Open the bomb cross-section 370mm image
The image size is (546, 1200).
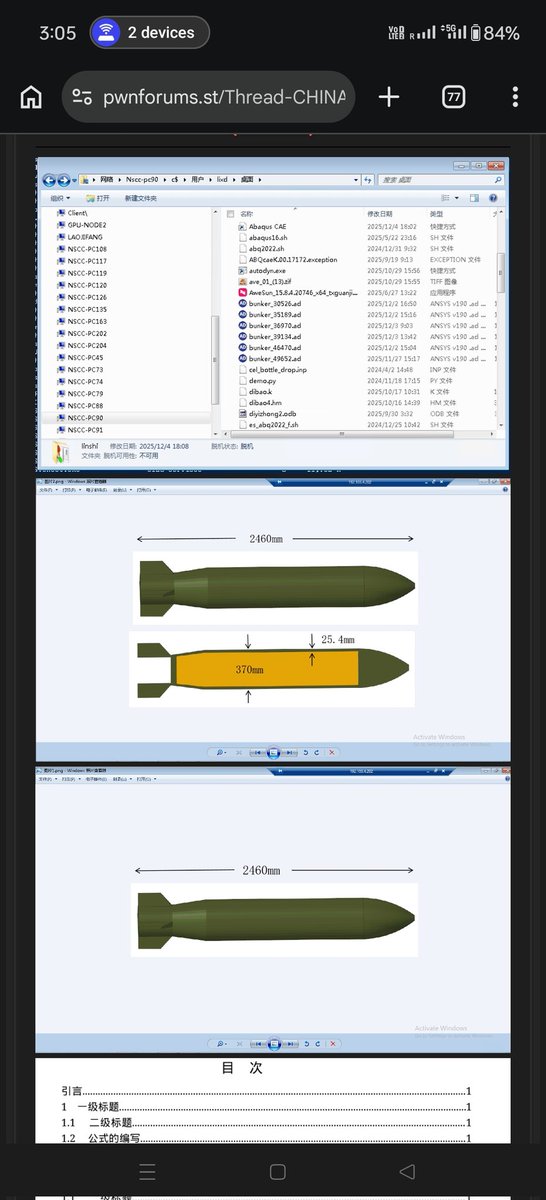(273, 669)
